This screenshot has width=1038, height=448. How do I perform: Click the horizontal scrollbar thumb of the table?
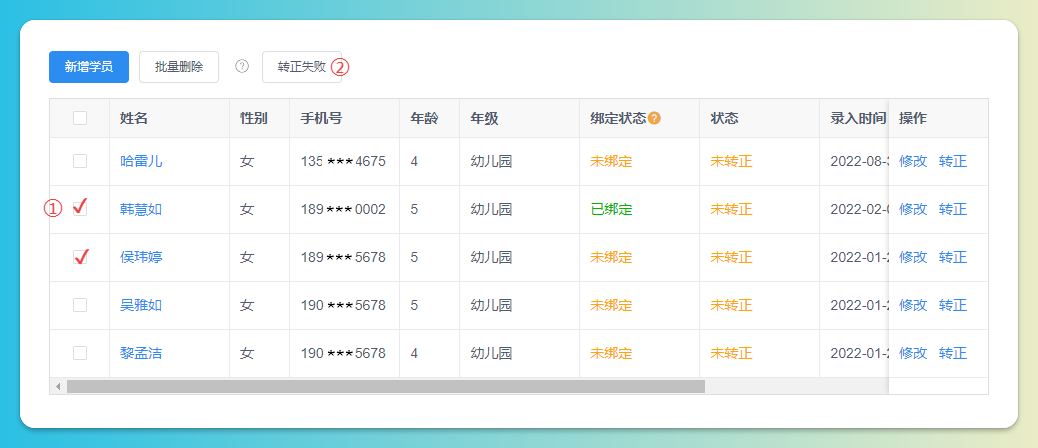[386, 386]
